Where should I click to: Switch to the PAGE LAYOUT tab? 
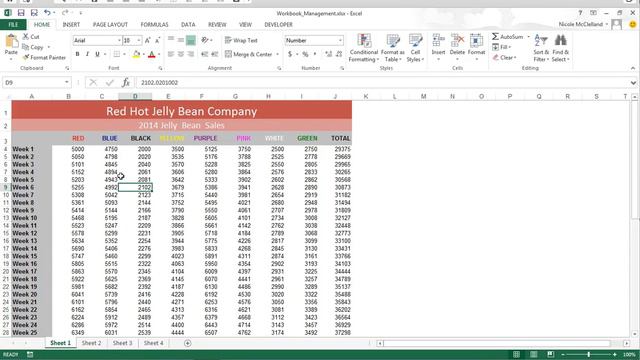[x=110, y=24]
